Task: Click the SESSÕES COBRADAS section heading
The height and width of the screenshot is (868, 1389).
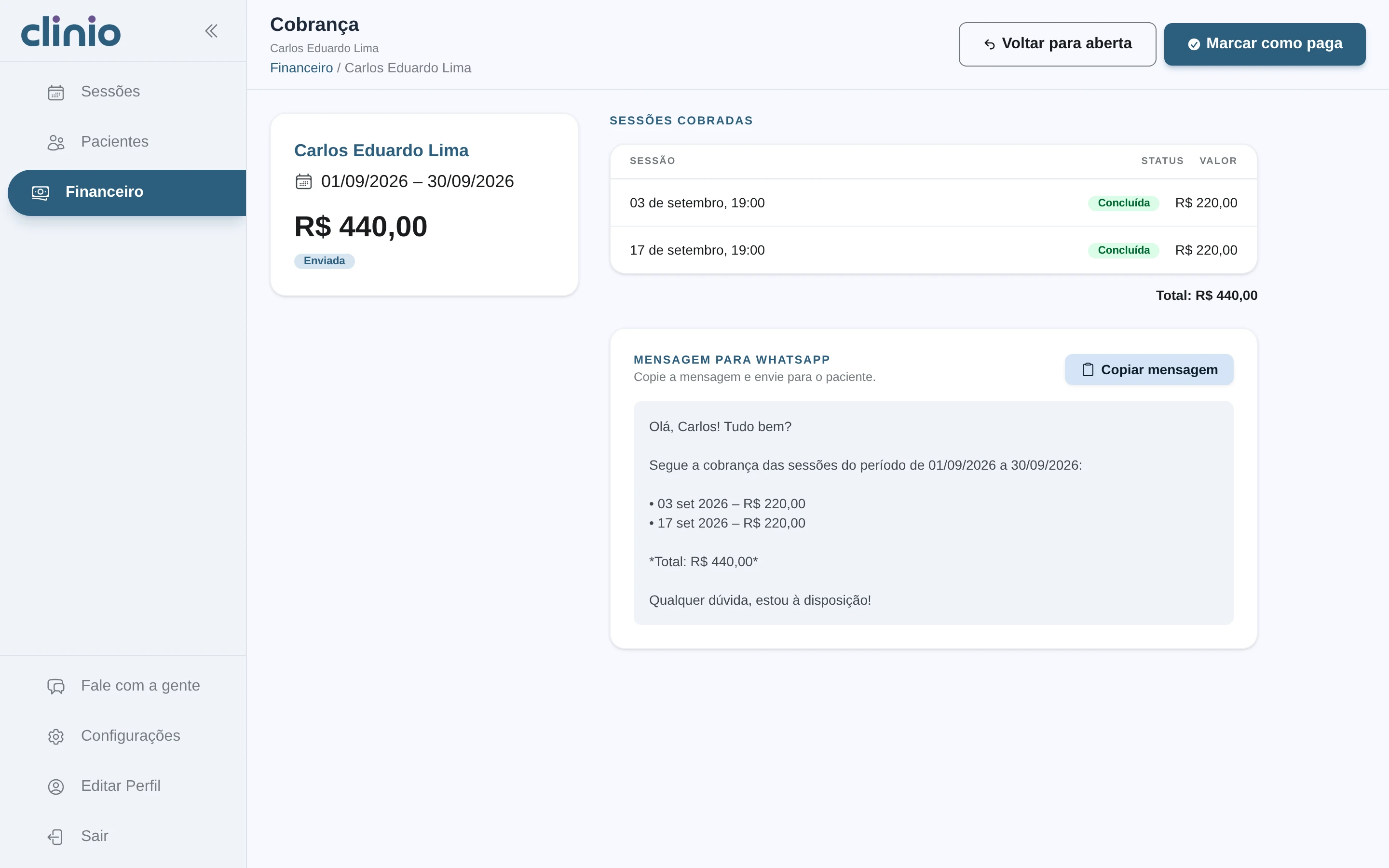Action: click(681, 121)
